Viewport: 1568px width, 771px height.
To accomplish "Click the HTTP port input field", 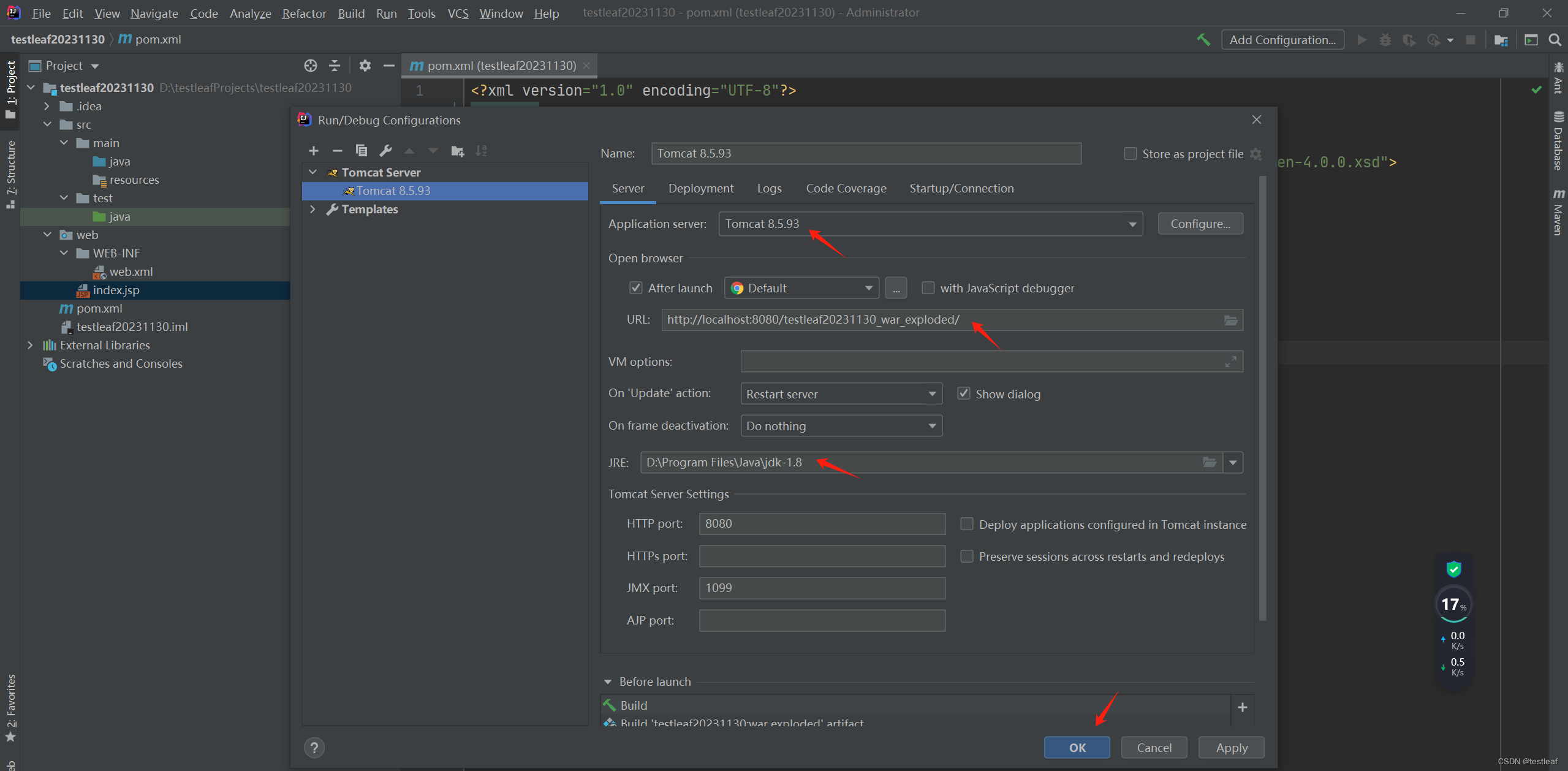I will click(x=822, y=524).
